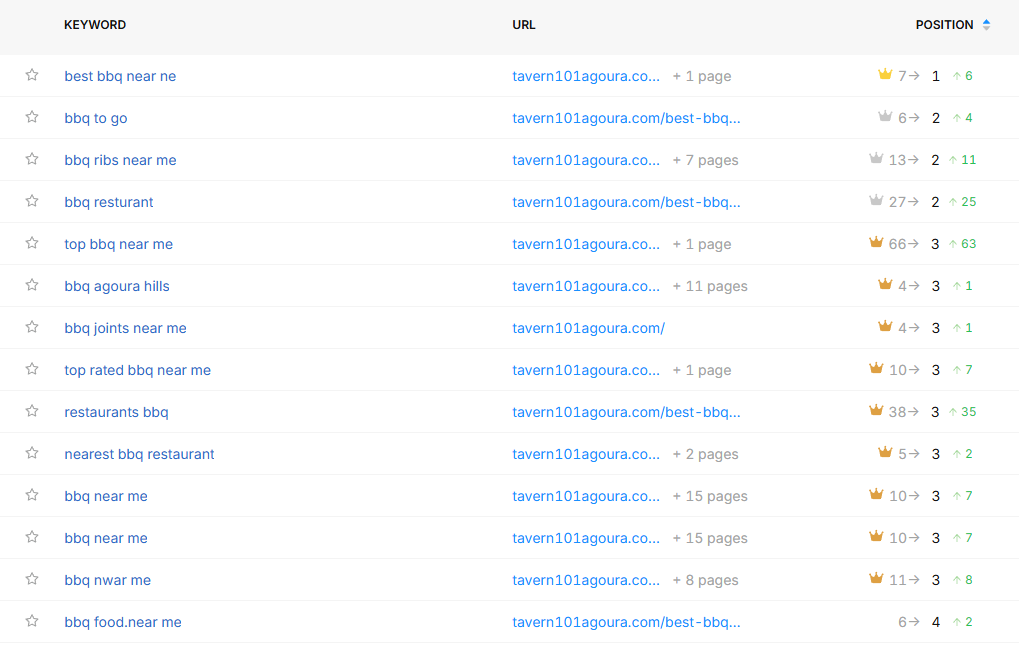Viewport: 1019px width, 654px height.
Task: Click the star icon next to "bbq joints near me"
Action: [32, 327]
